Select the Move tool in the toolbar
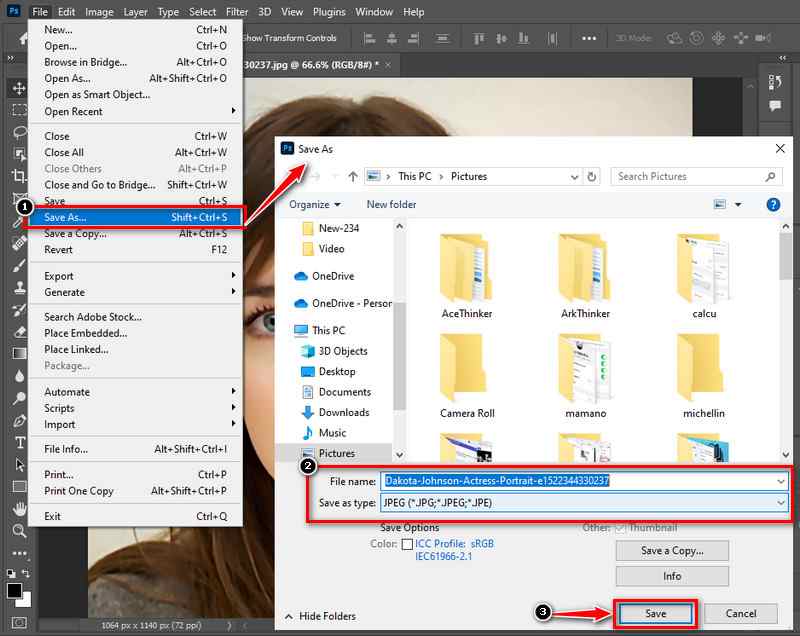Screen dimensions: 800x636 click(x=19, y=88)
